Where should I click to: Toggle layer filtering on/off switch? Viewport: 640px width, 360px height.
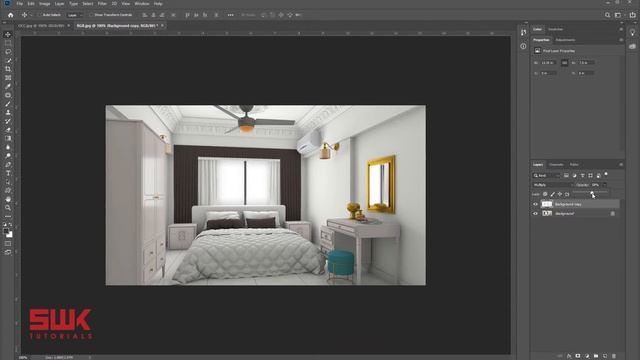click(x=606, y=175)
